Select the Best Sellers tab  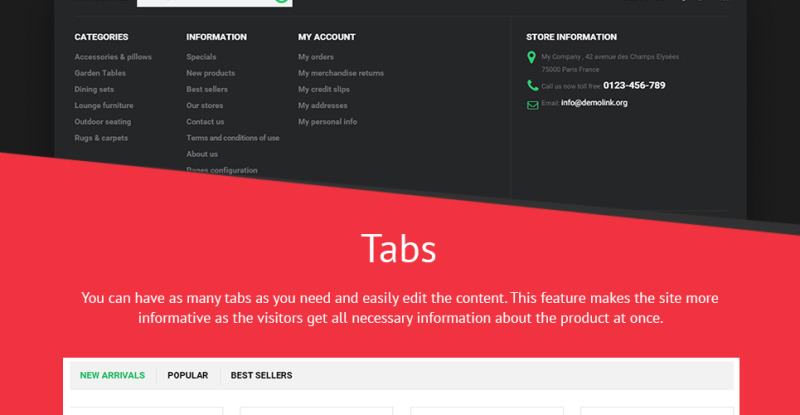(x=261, y=376)
